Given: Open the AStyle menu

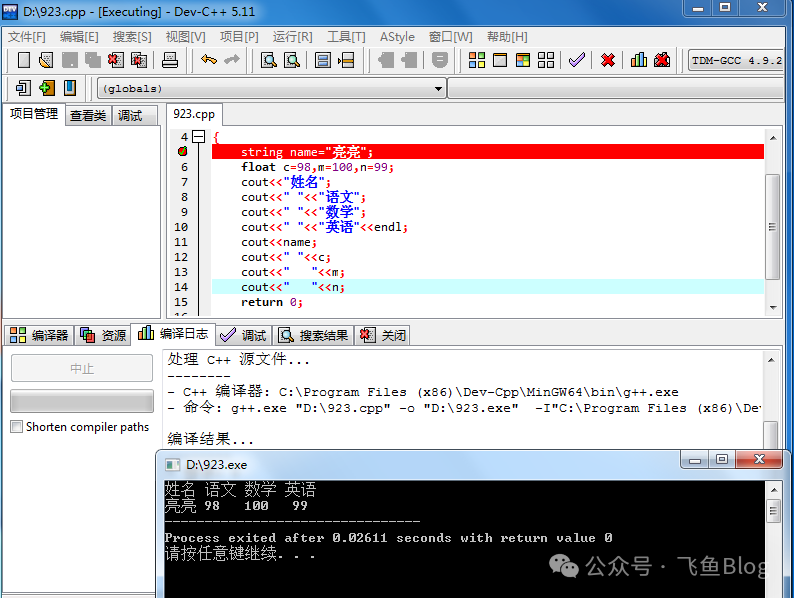Looking at the screenshot, I should tap(397, 37).
